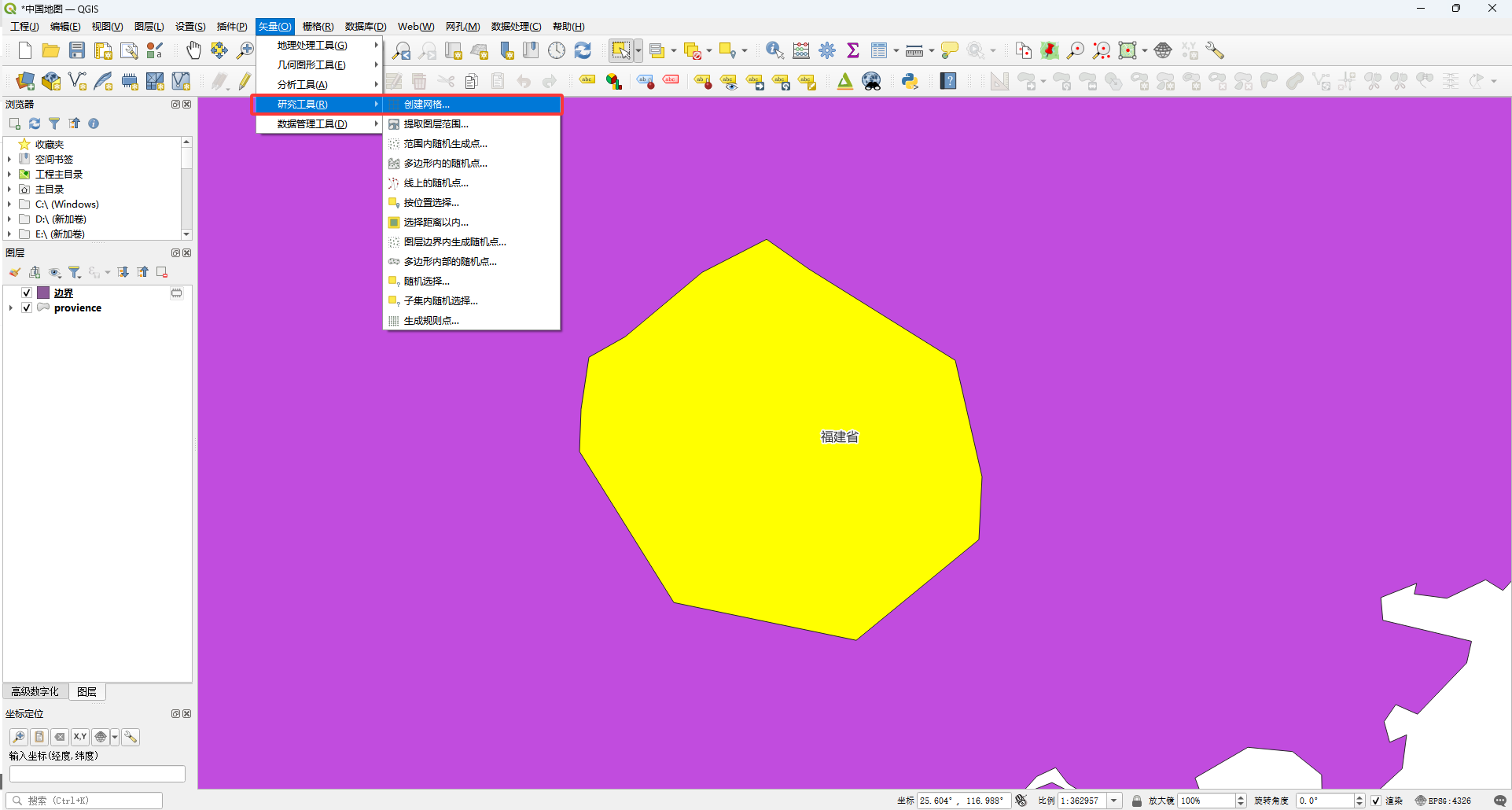This screenshot has height=810, width=1512.
Task: Open Data Source Manager icon
Action: coord(25,81)
